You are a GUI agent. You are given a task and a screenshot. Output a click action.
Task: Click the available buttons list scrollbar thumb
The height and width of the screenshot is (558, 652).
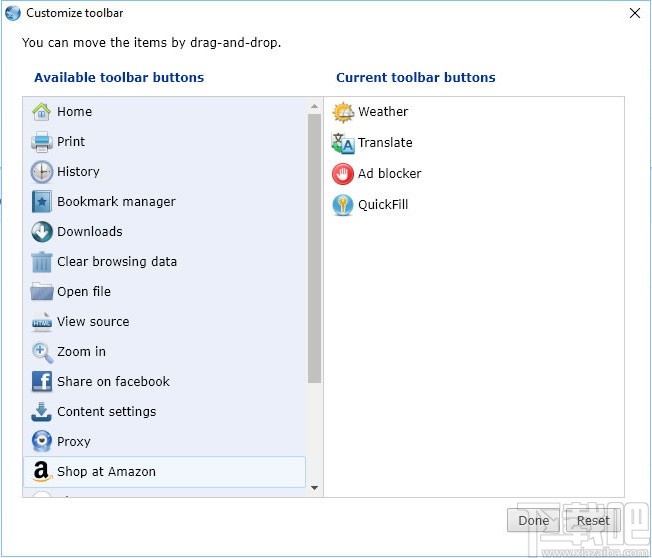(314, 248)
